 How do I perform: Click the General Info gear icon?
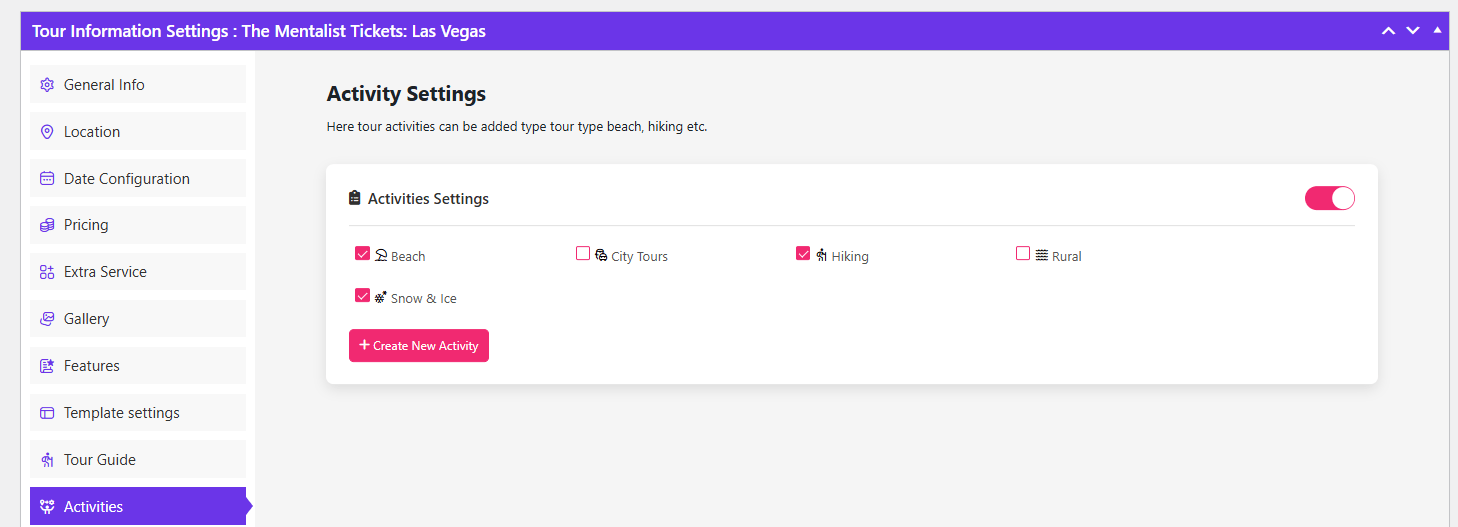[46, 85]
